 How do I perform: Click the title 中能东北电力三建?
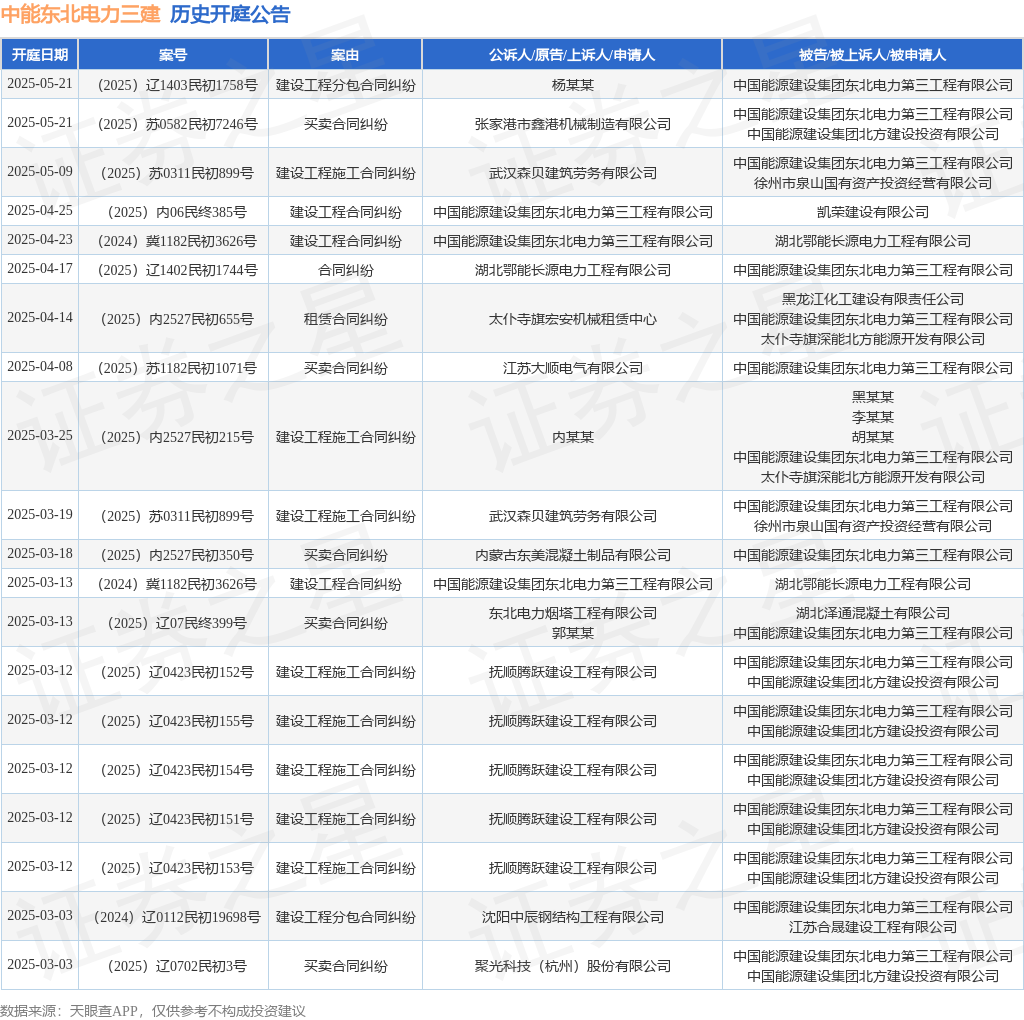[x=80, y=14]
